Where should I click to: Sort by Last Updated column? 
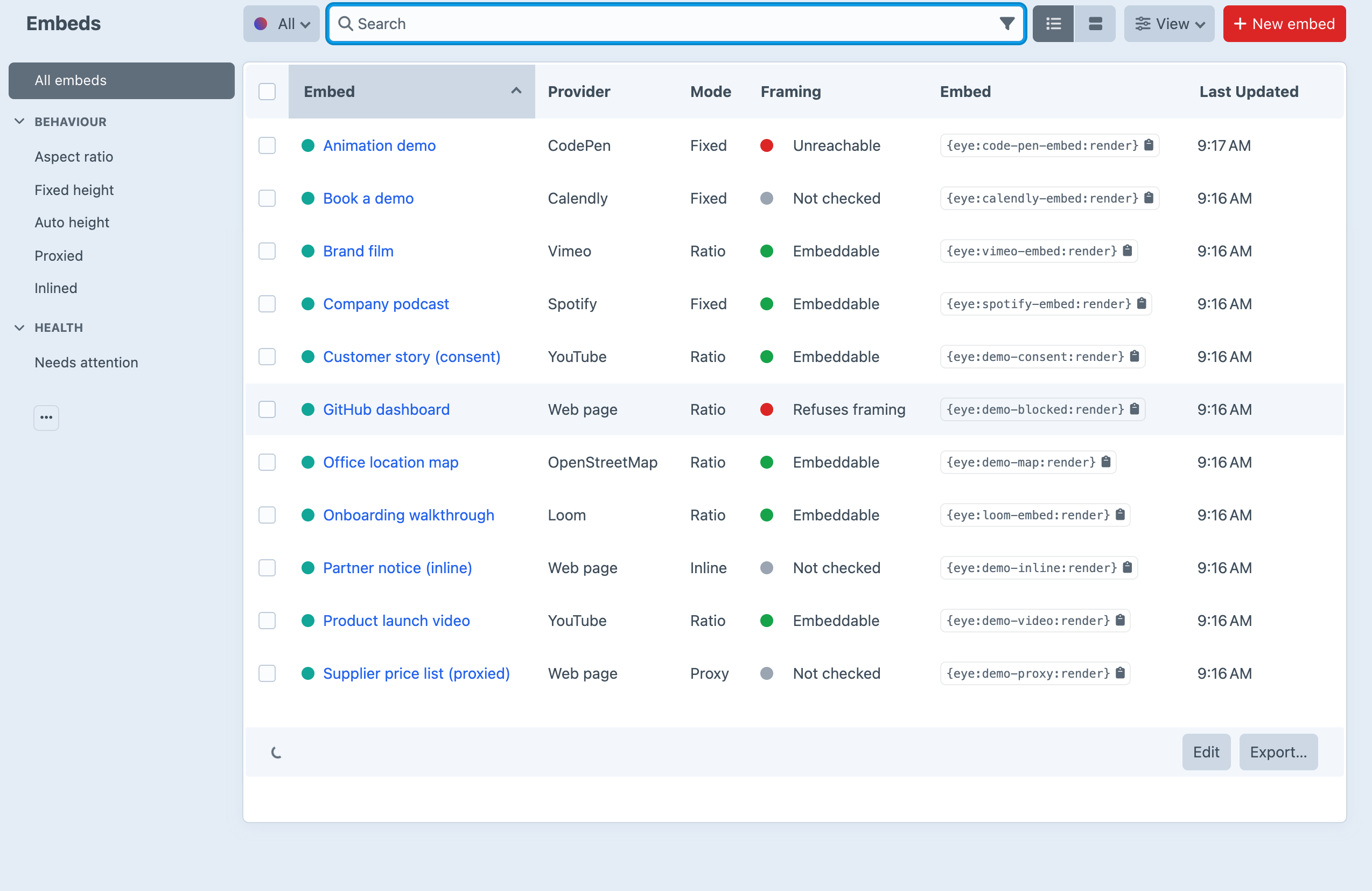tap(1249, 92)
